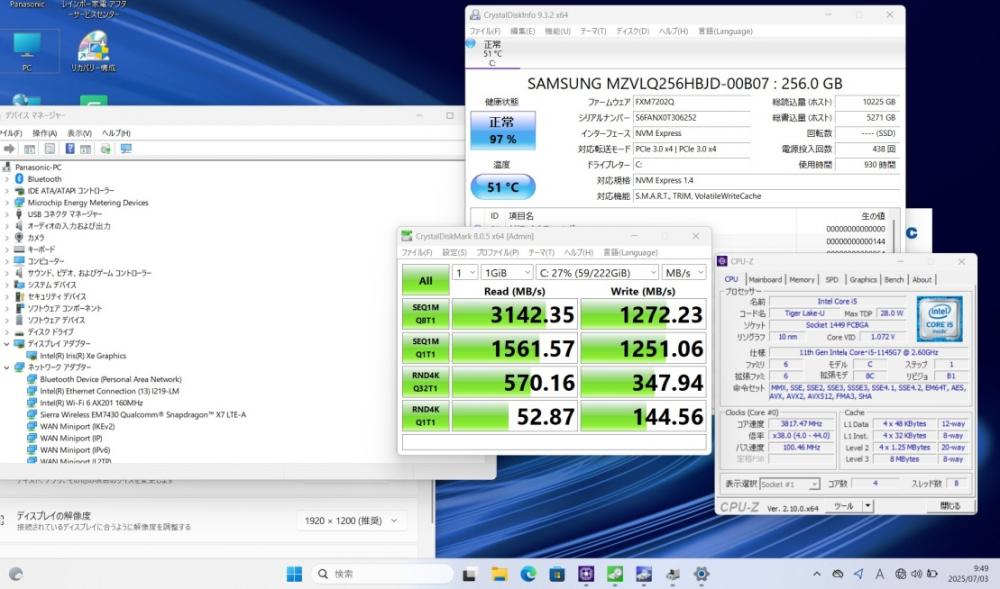Click the Bluetooth device category icon

click(19, 179)
